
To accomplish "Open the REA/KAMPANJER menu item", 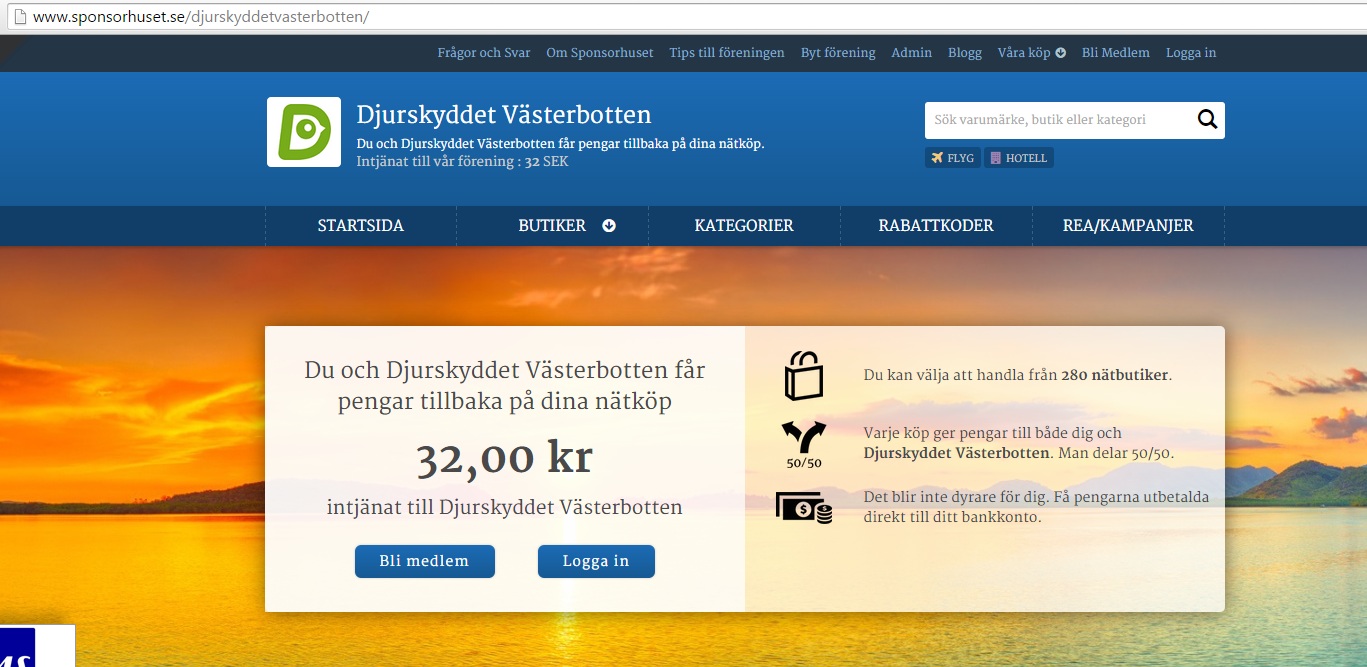I will point(1128,226).
